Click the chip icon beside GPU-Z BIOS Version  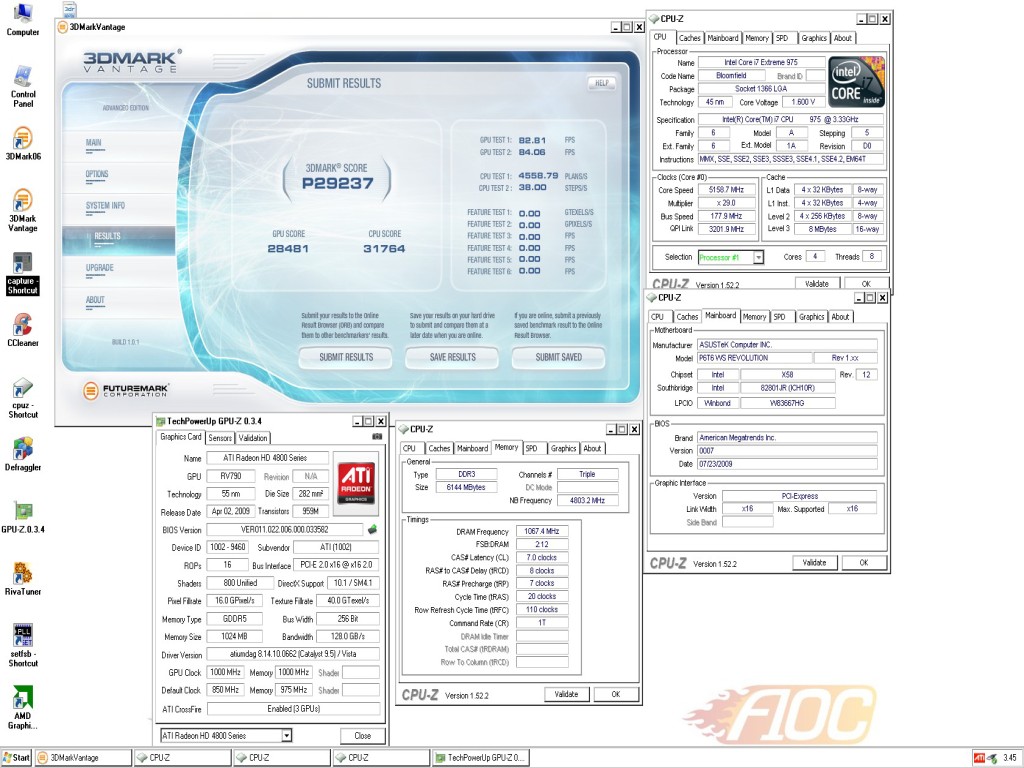tap(372, 530)
